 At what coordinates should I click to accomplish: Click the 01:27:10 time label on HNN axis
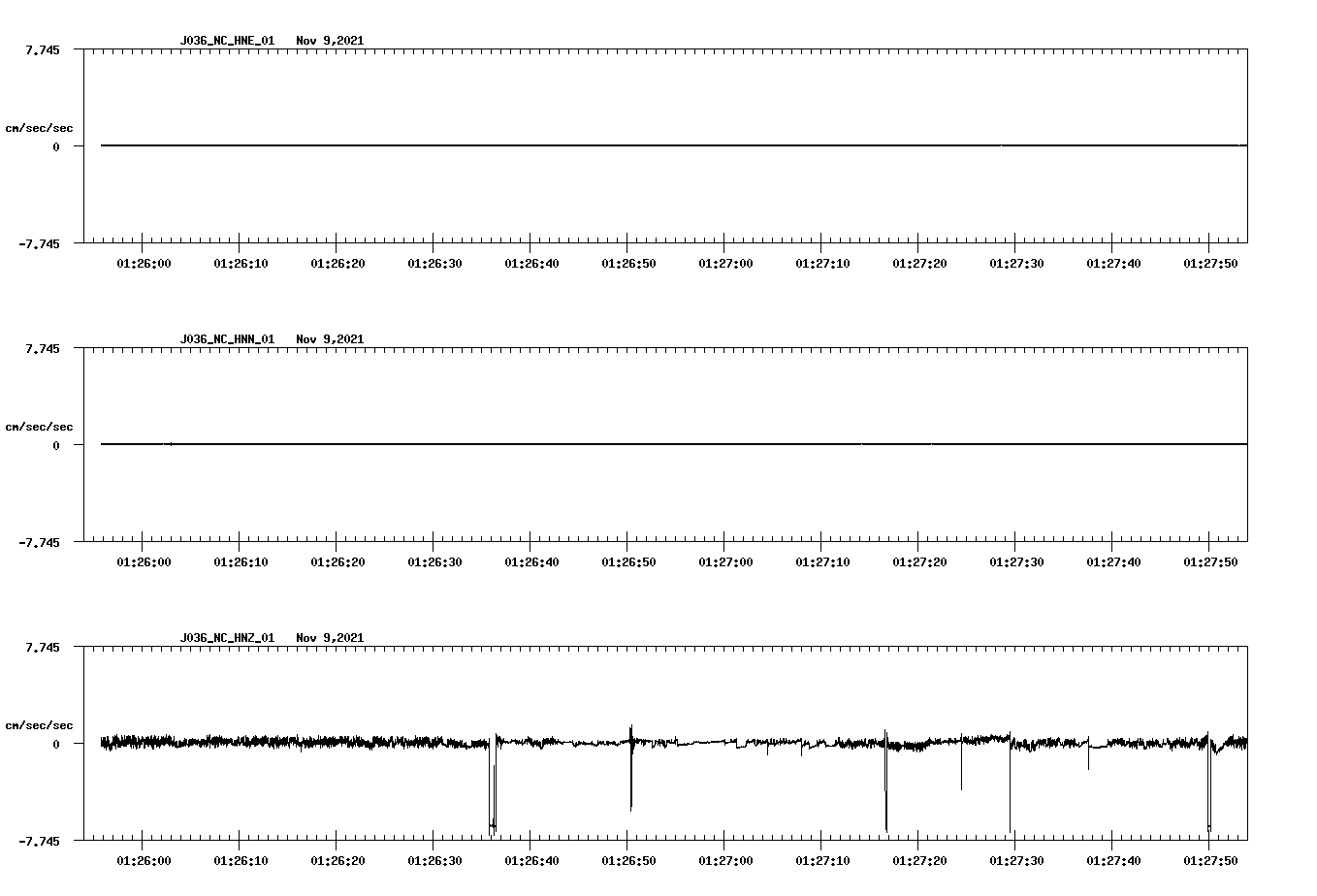click(x=822, y=562)
